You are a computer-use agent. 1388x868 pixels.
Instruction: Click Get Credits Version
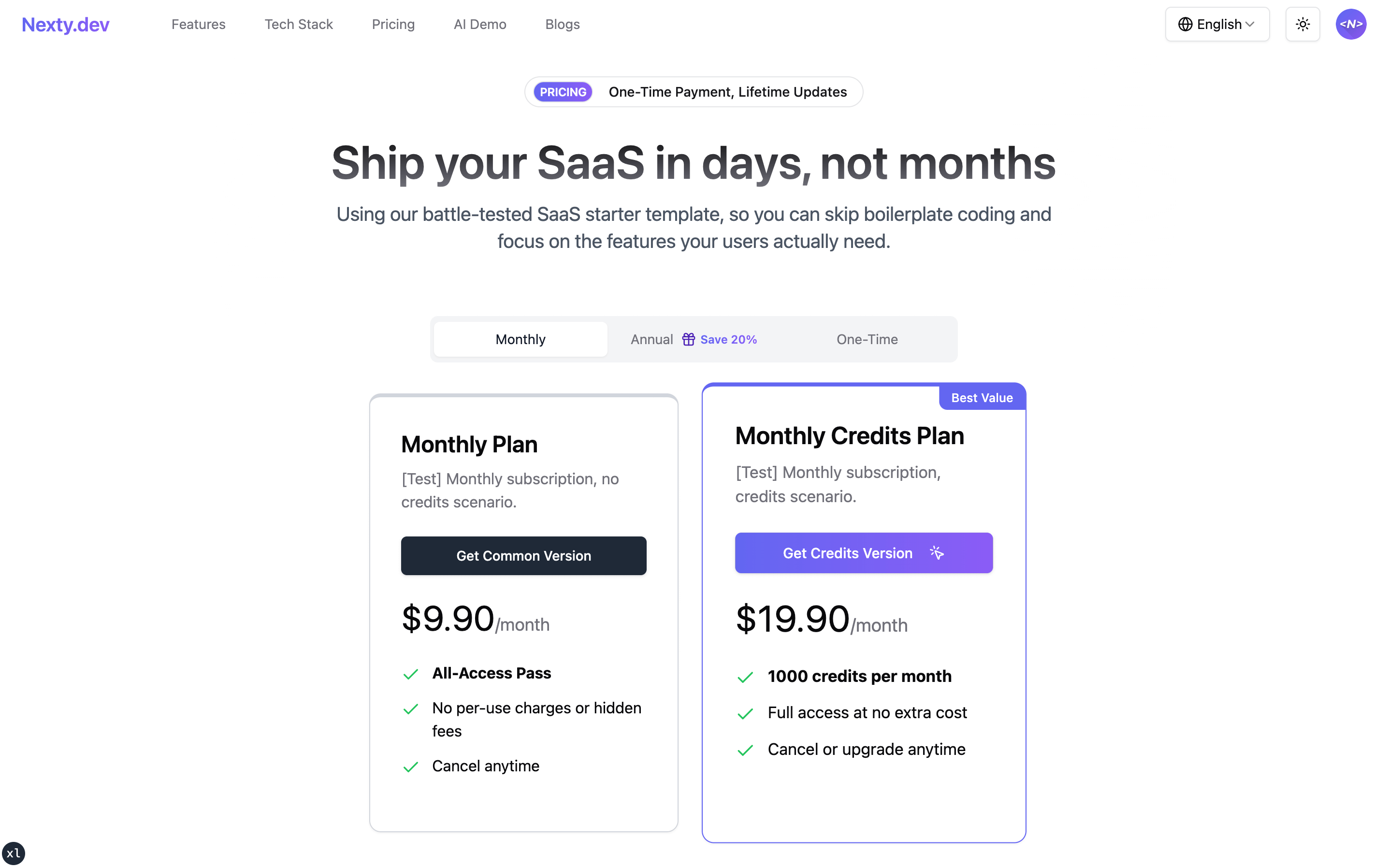pyautogui.click(x=863, y=553)
